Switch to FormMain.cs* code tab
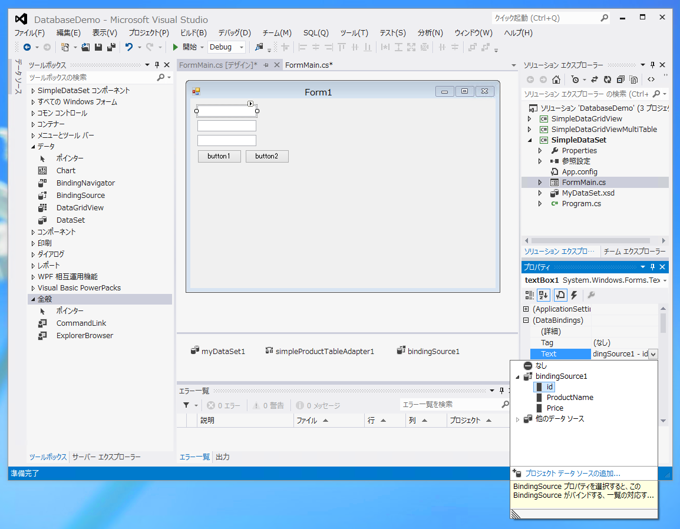Image resolution: width=680 pixels, height=529 pixels. (x=309, y=65)
